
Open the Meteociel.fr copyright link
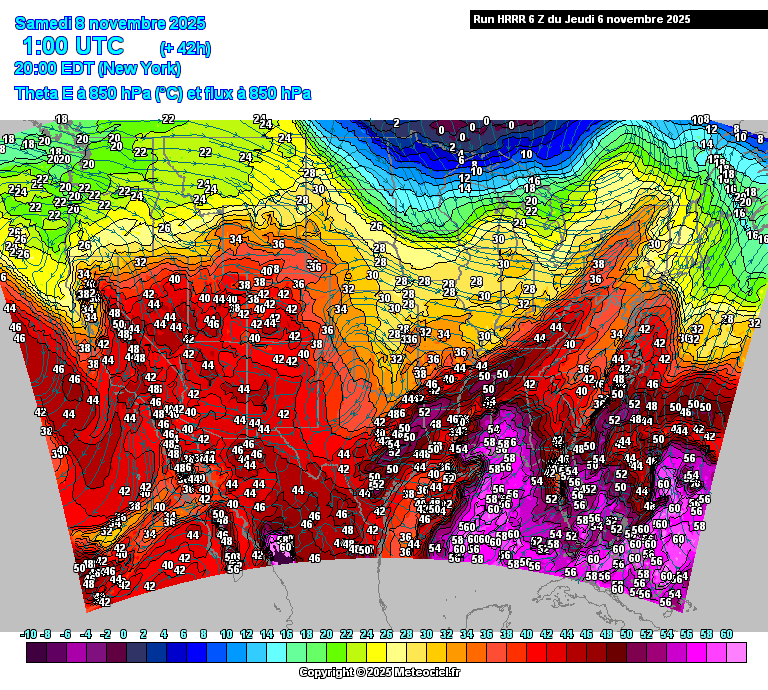pos(386,673)
